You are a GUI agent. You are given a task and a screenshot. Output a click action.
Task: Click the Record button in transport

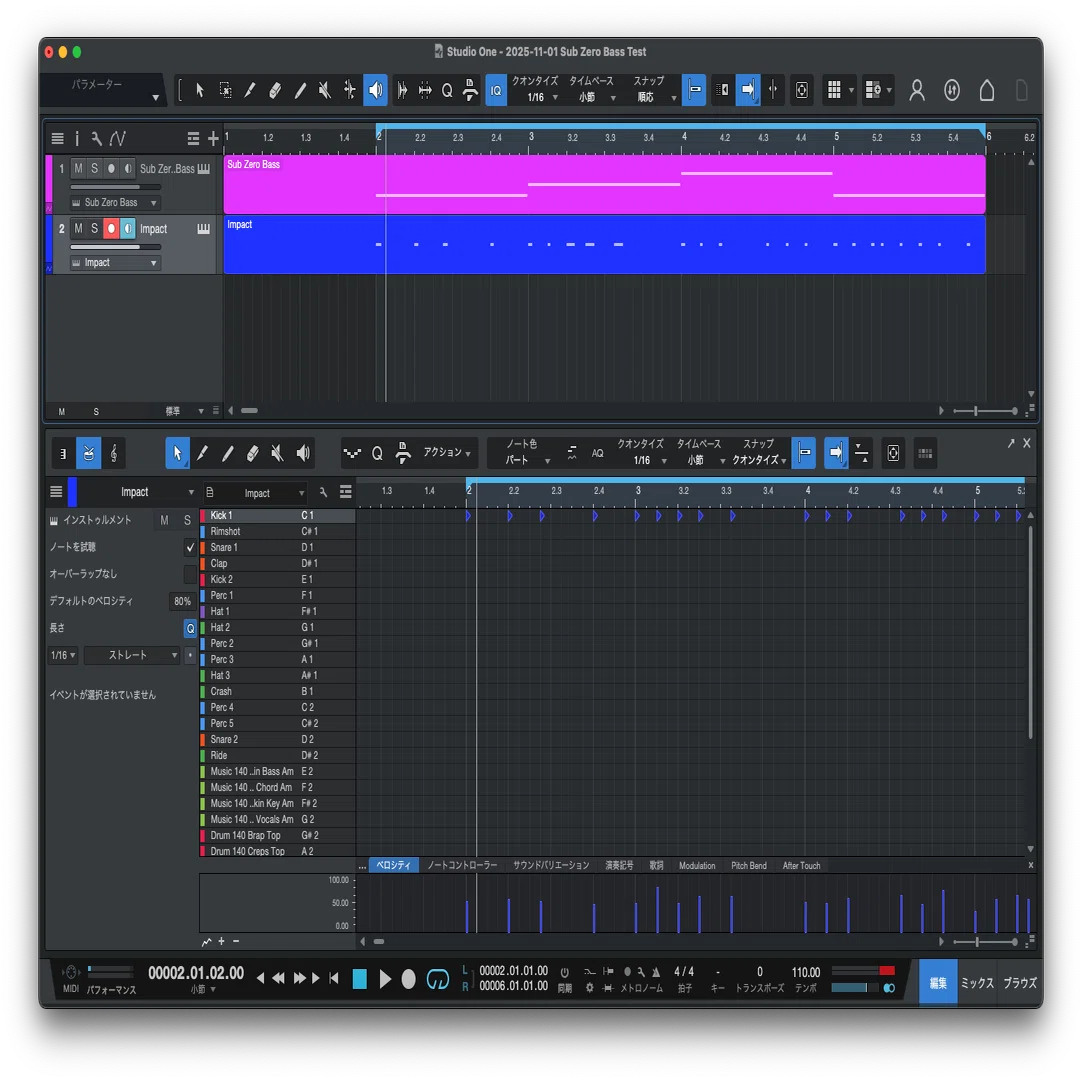click(409, 979)
